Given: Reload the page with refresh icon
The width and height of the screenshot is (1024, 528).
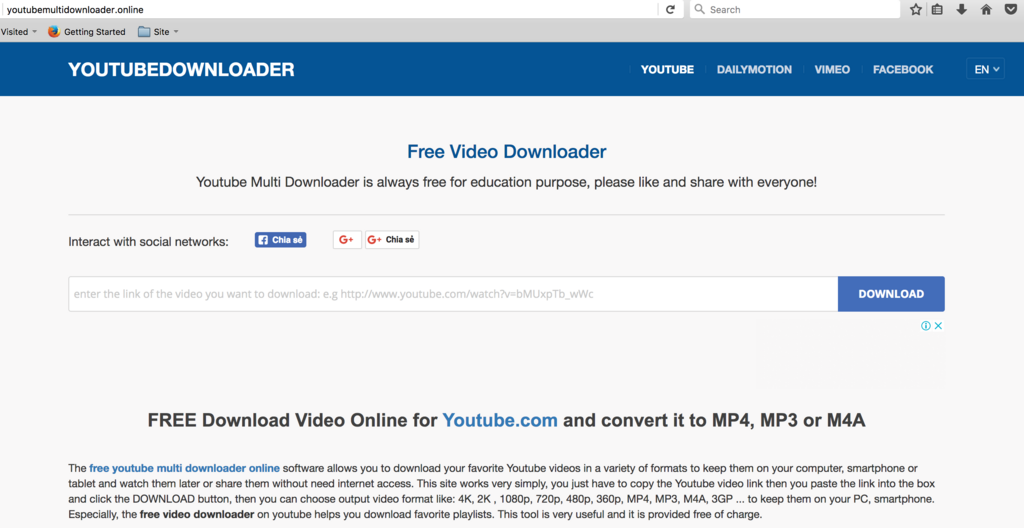Looking at the screenshot, I should (670, 9).
